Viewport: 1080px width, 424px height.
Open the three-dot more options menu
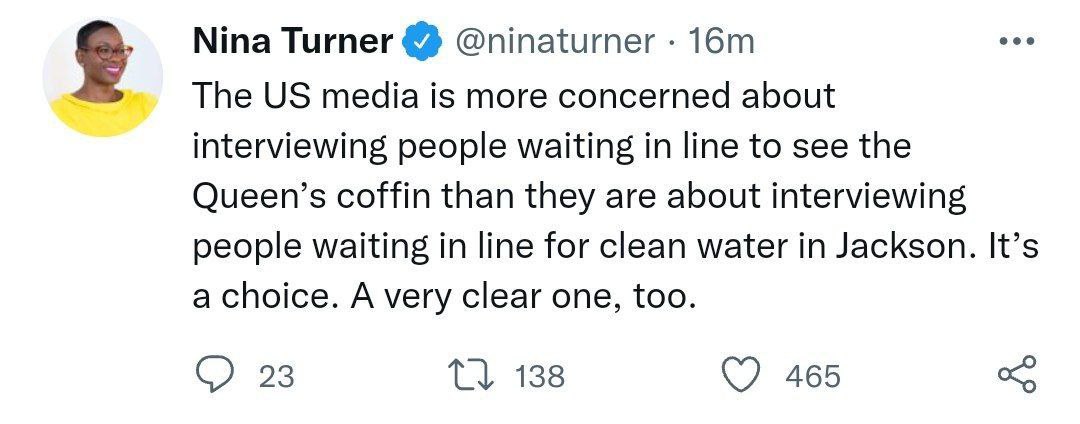coord(1017,41)
